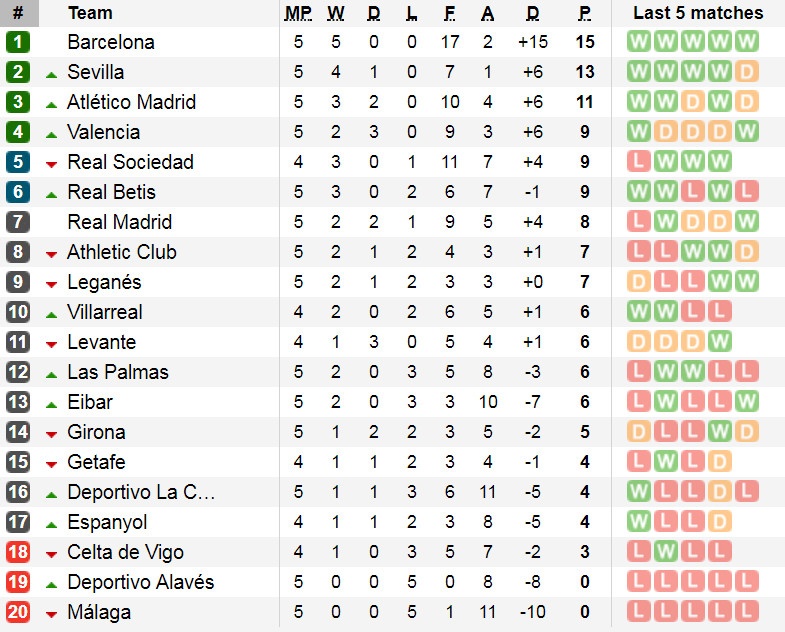This screenshot has height=632, width=785.
Task: Click the blue position 5 badge
Action: click(x=18, y=162)
